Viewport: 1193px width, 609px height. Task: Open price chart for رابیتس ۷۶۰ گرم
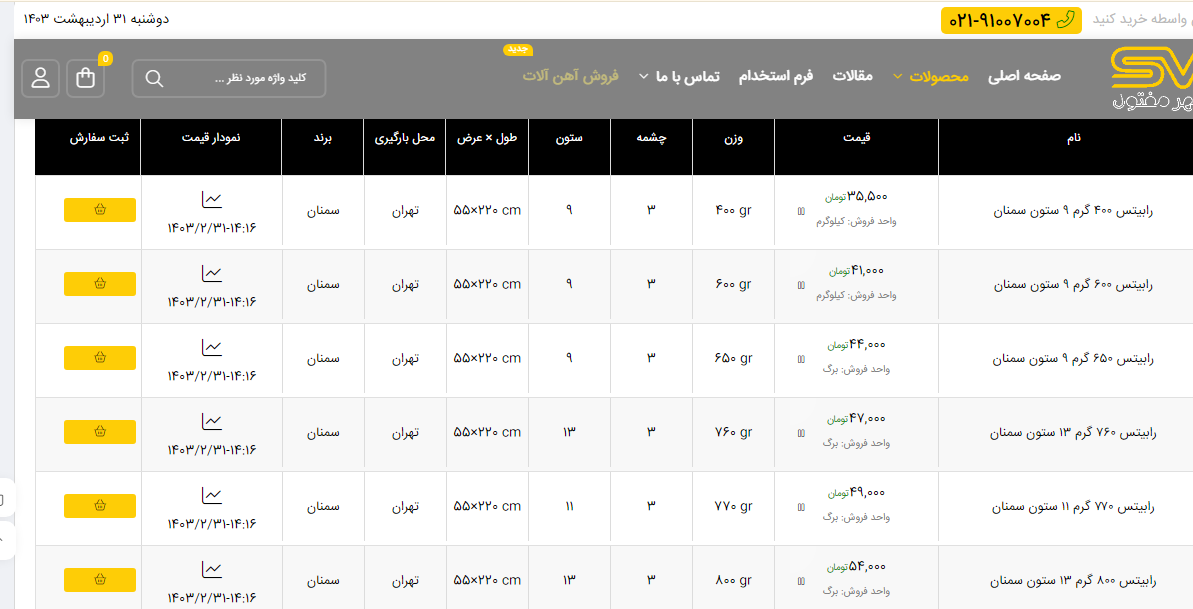tap(211, 421)
